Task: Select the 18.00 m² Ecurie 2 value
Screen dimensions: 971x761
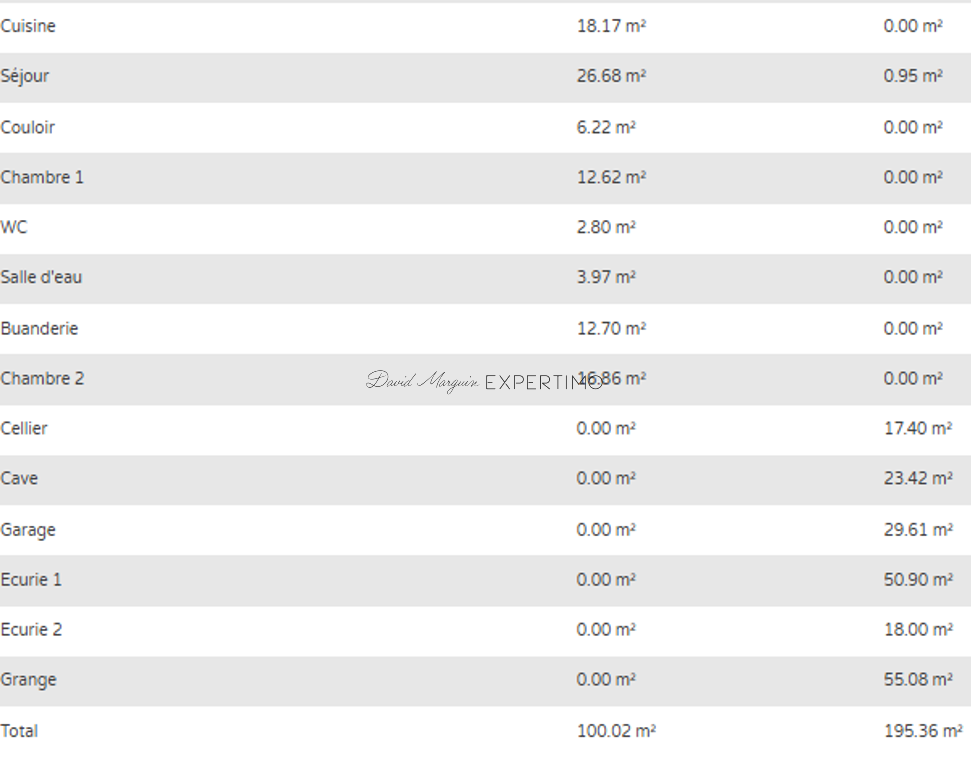Action: point(917,629)
